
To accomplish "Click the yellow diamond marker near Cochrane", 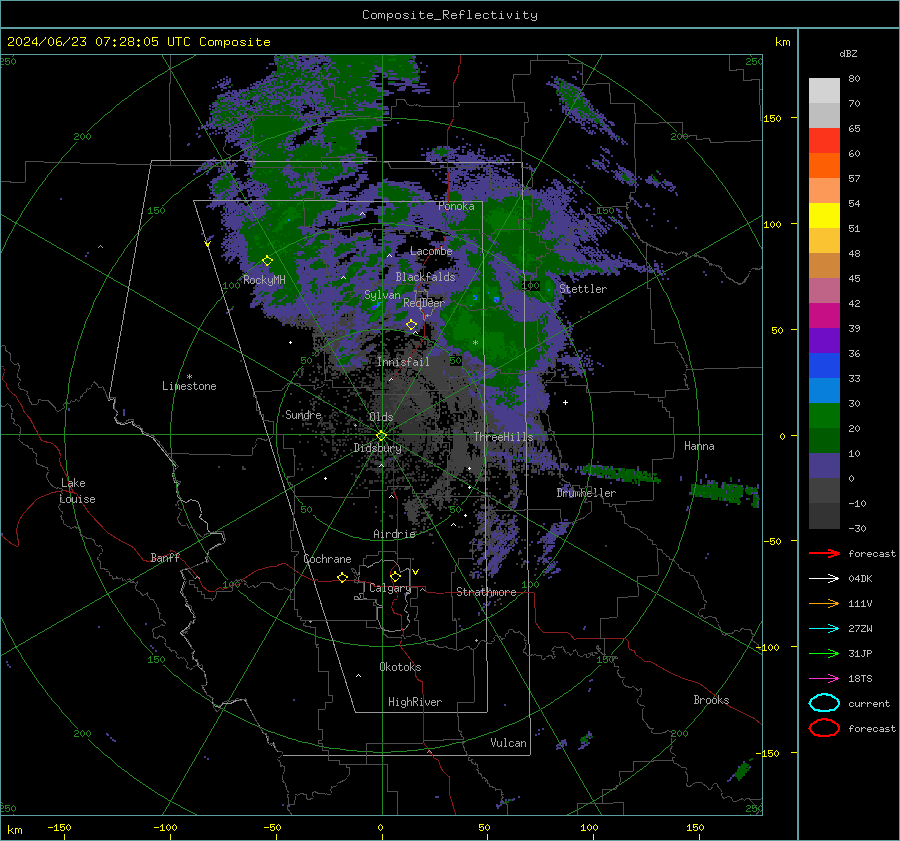I will (343, 577).
